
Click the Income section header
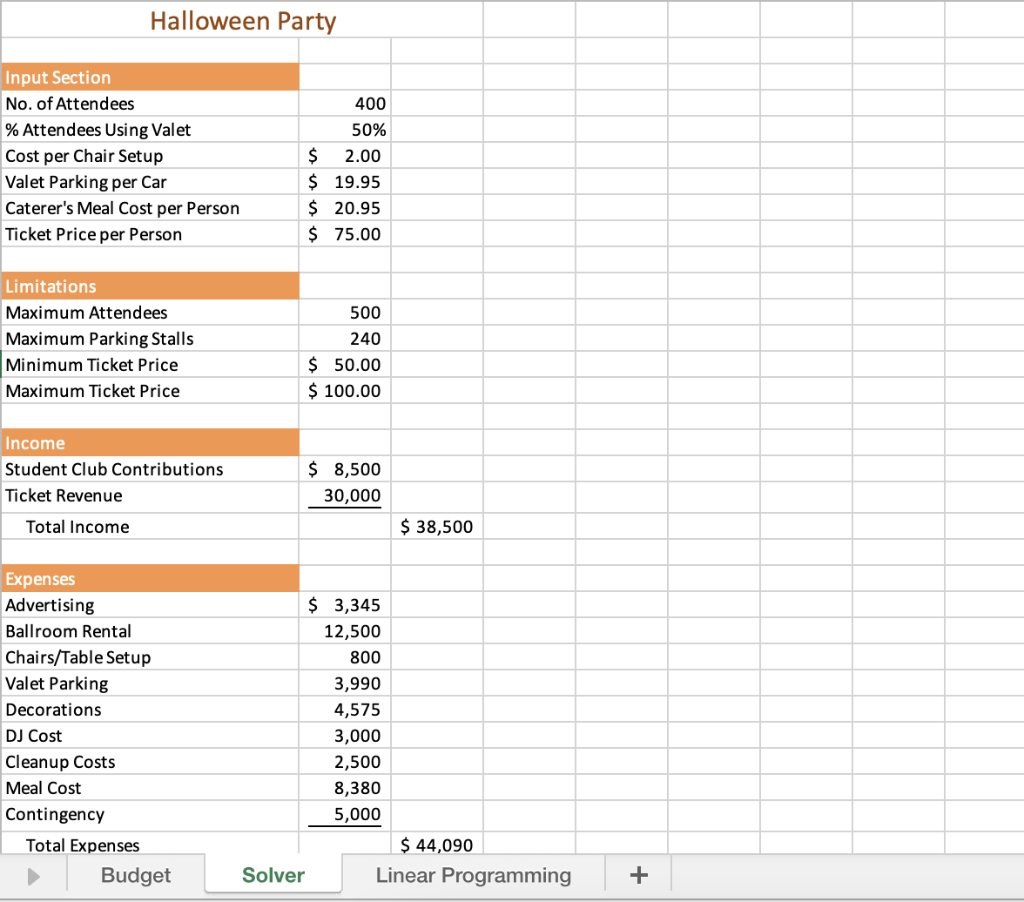[x=150, y=443]
